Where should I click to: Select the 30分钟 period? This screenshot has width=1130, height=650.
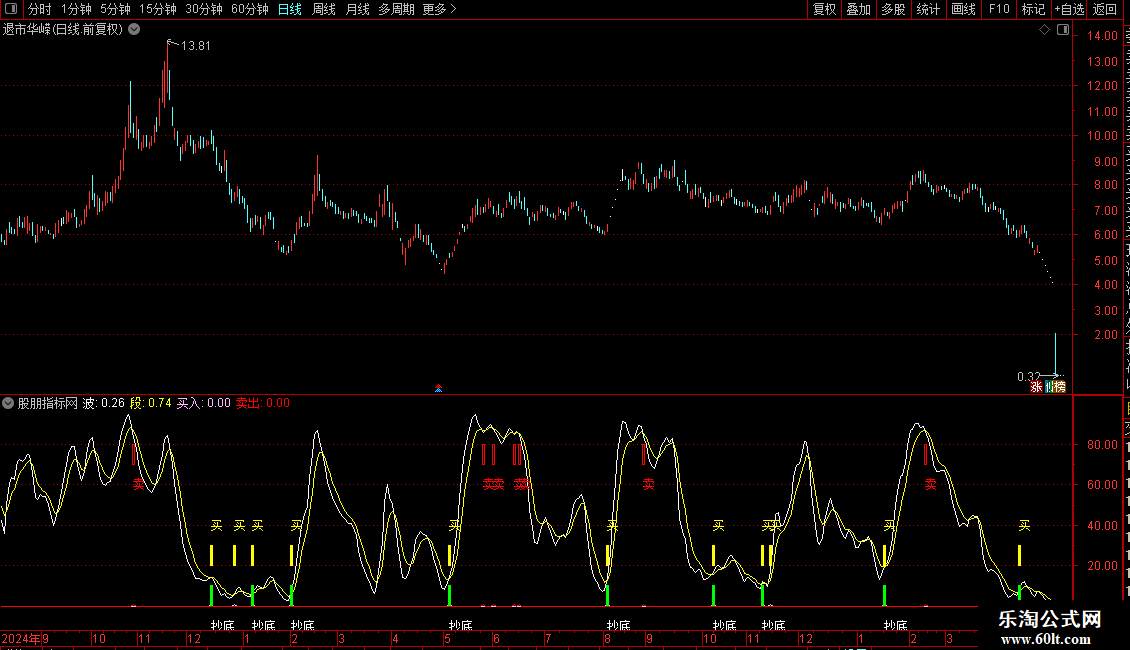coord(204,9)
